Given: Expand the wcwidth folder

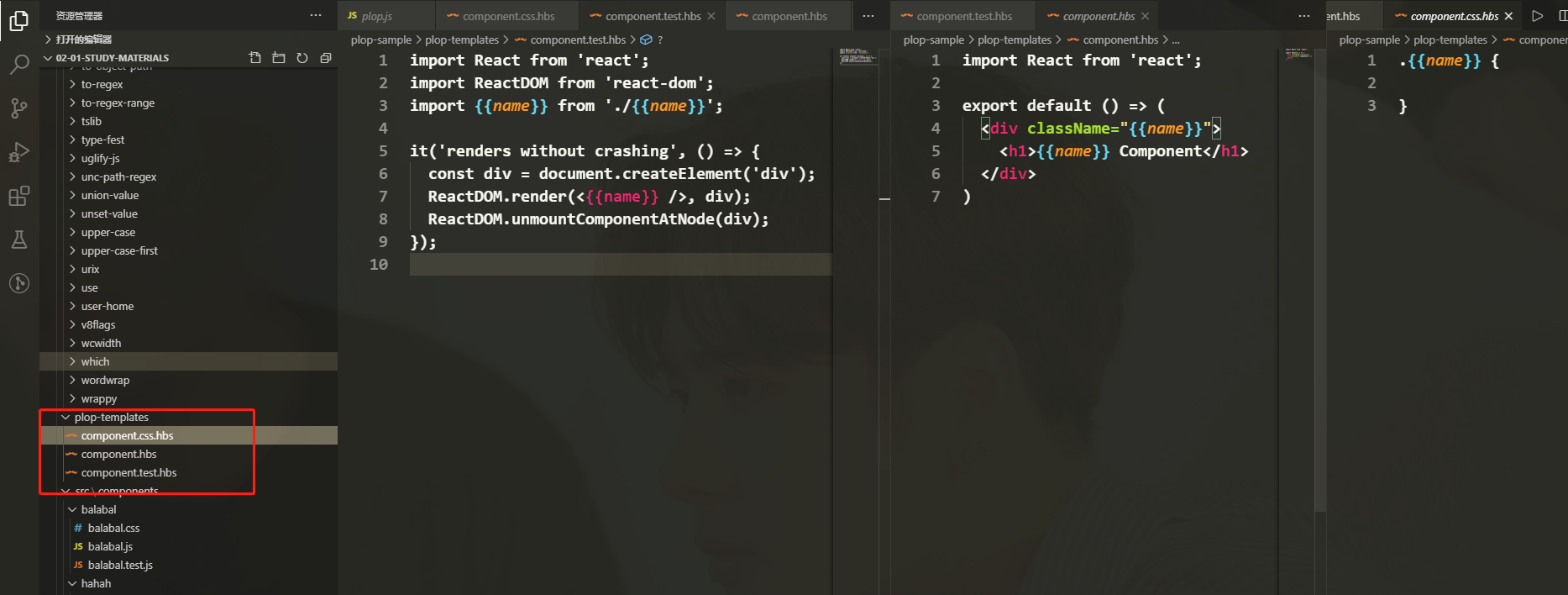Looking at the screenshot, I should click(x=188, y=343).
